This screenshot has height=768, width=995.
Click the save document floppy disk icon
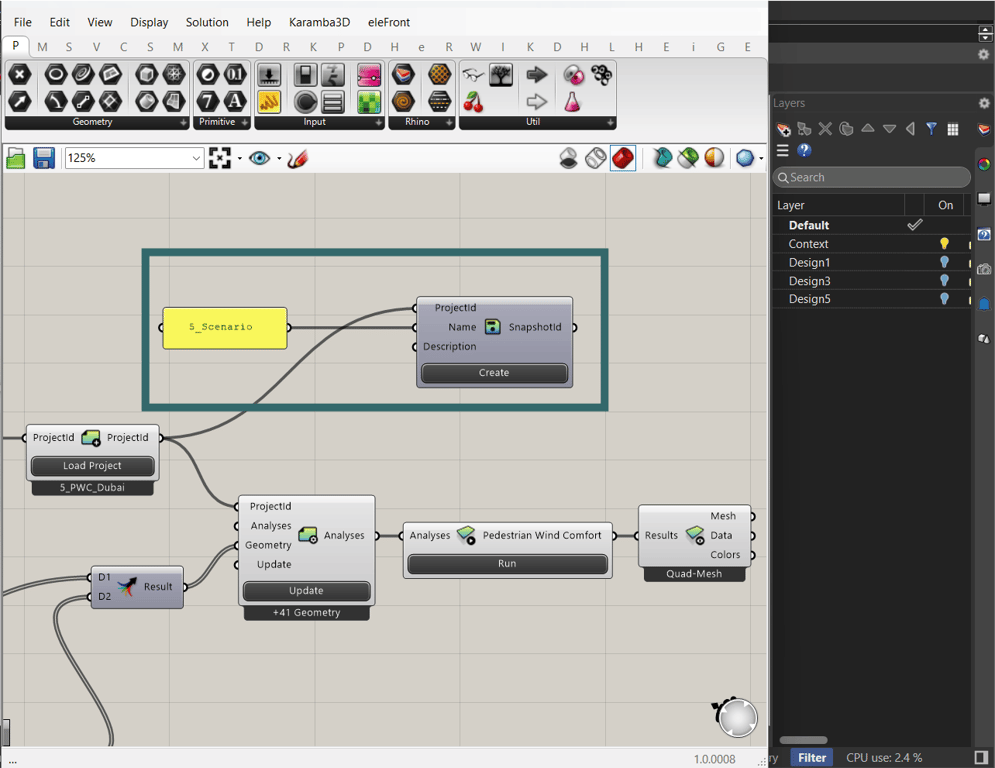click(44, 158)
